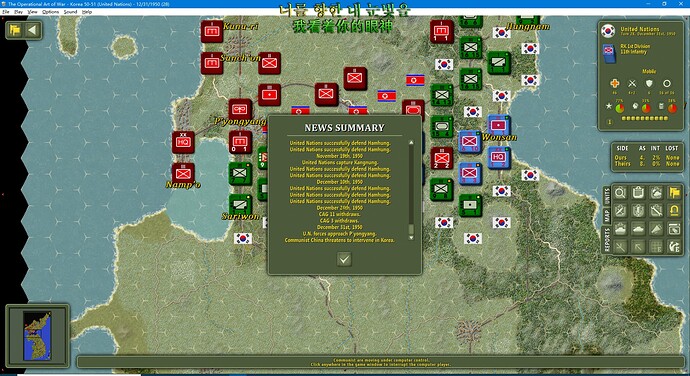This screenshot has height=376, width=690.
Task: Click the wrench clipboard icon
Action: pos(656,210)
